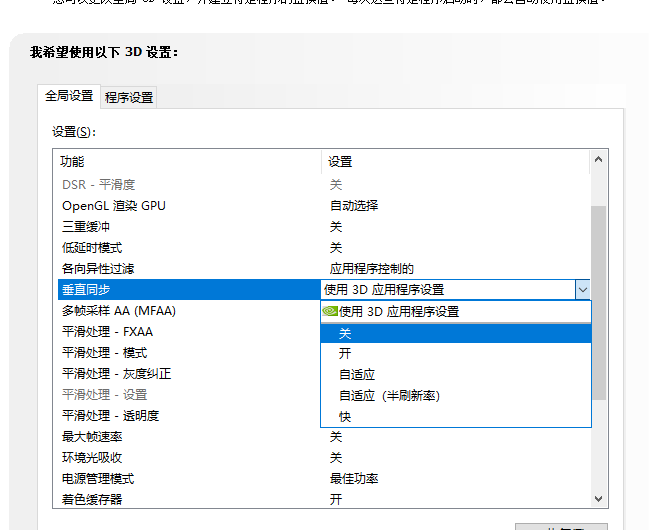This screenshot has width=649, height=530.
Task: Click the 设置 column header
Action: [x=456, y=161]
